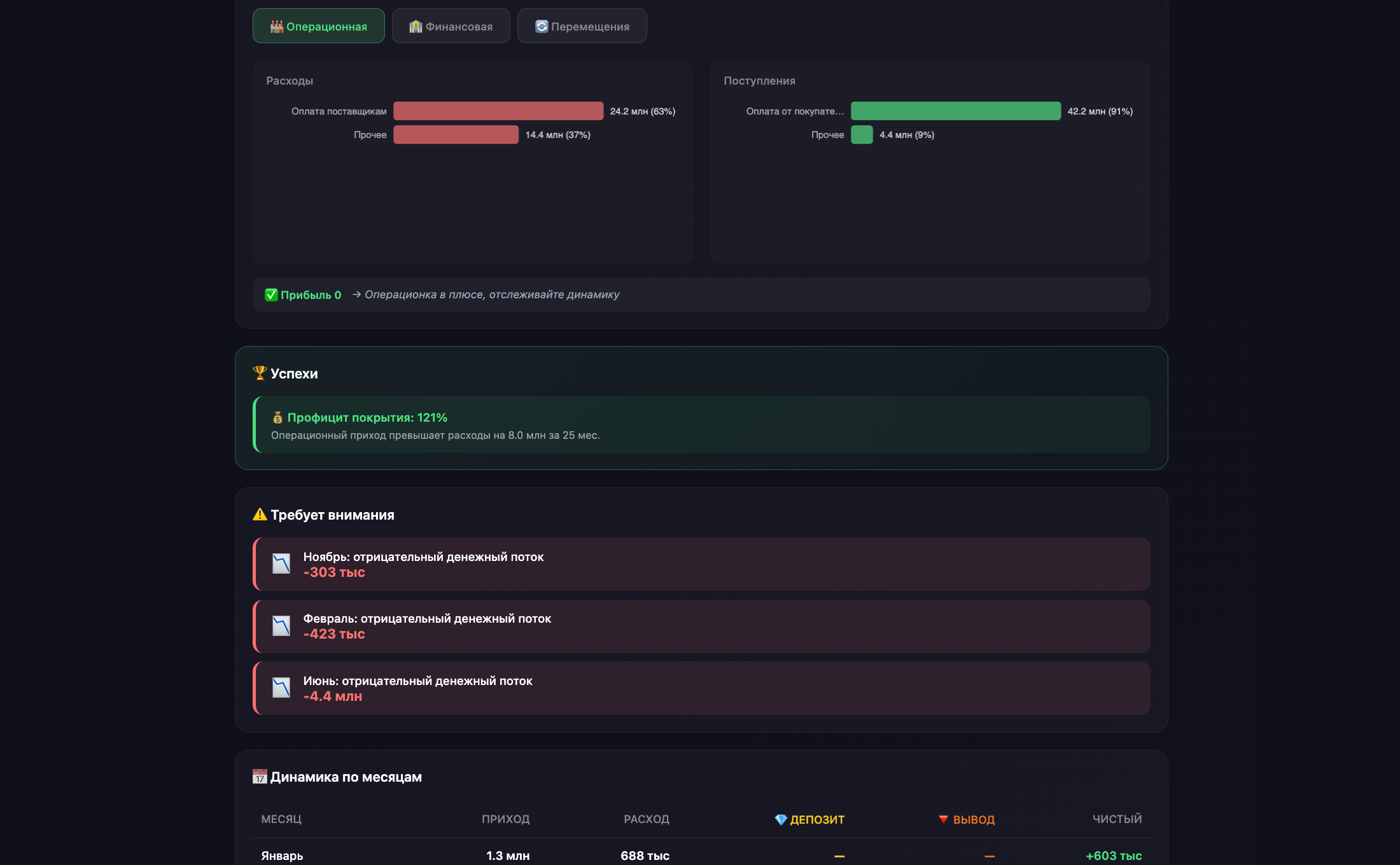Open the Перемещения tab
The image size is (1400, 865).
582,26
